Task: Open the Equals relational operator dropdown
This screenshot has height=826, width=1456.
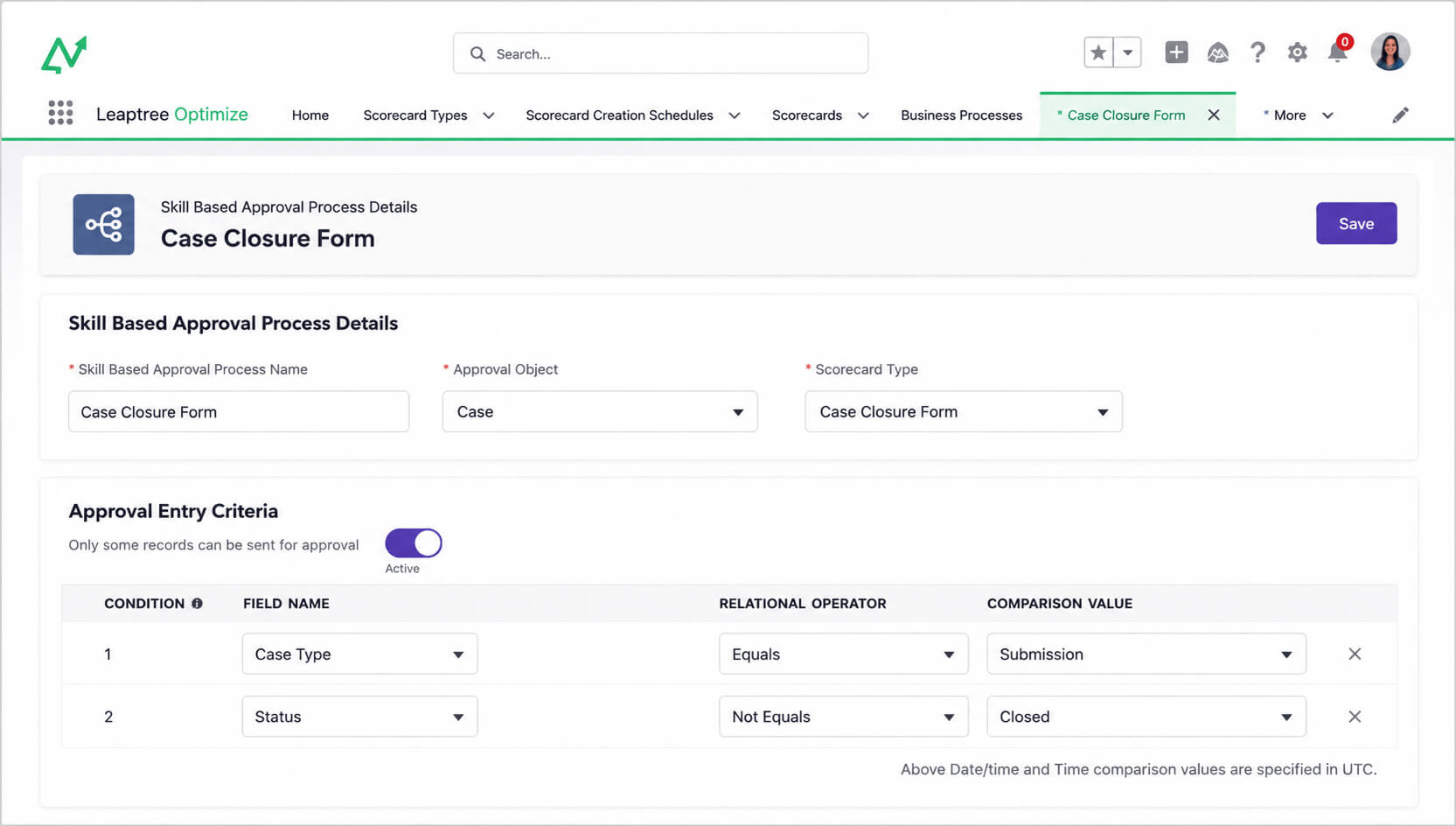Action: 844,654
